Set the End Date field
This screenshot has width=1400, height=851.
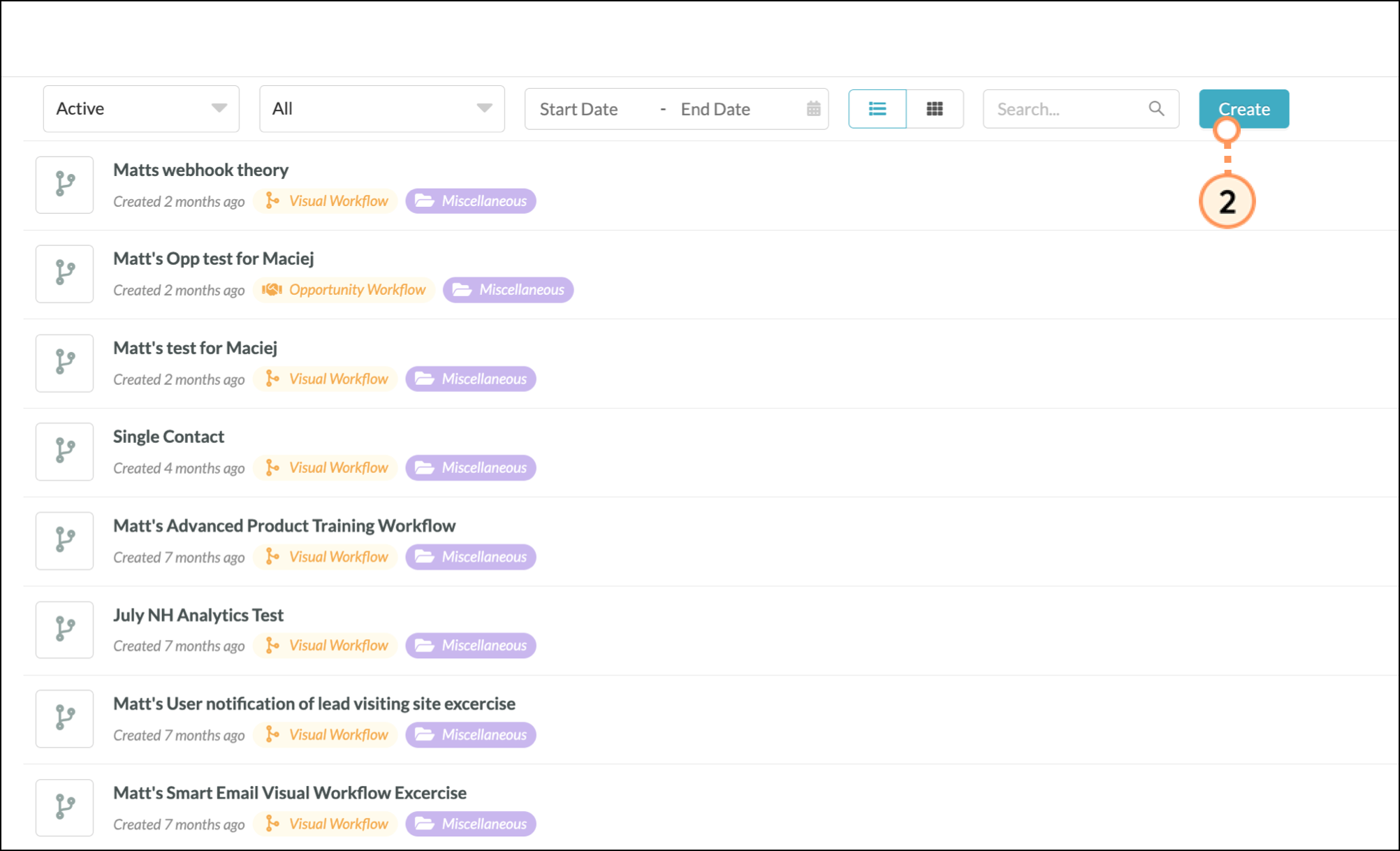(x=715, y=110)
